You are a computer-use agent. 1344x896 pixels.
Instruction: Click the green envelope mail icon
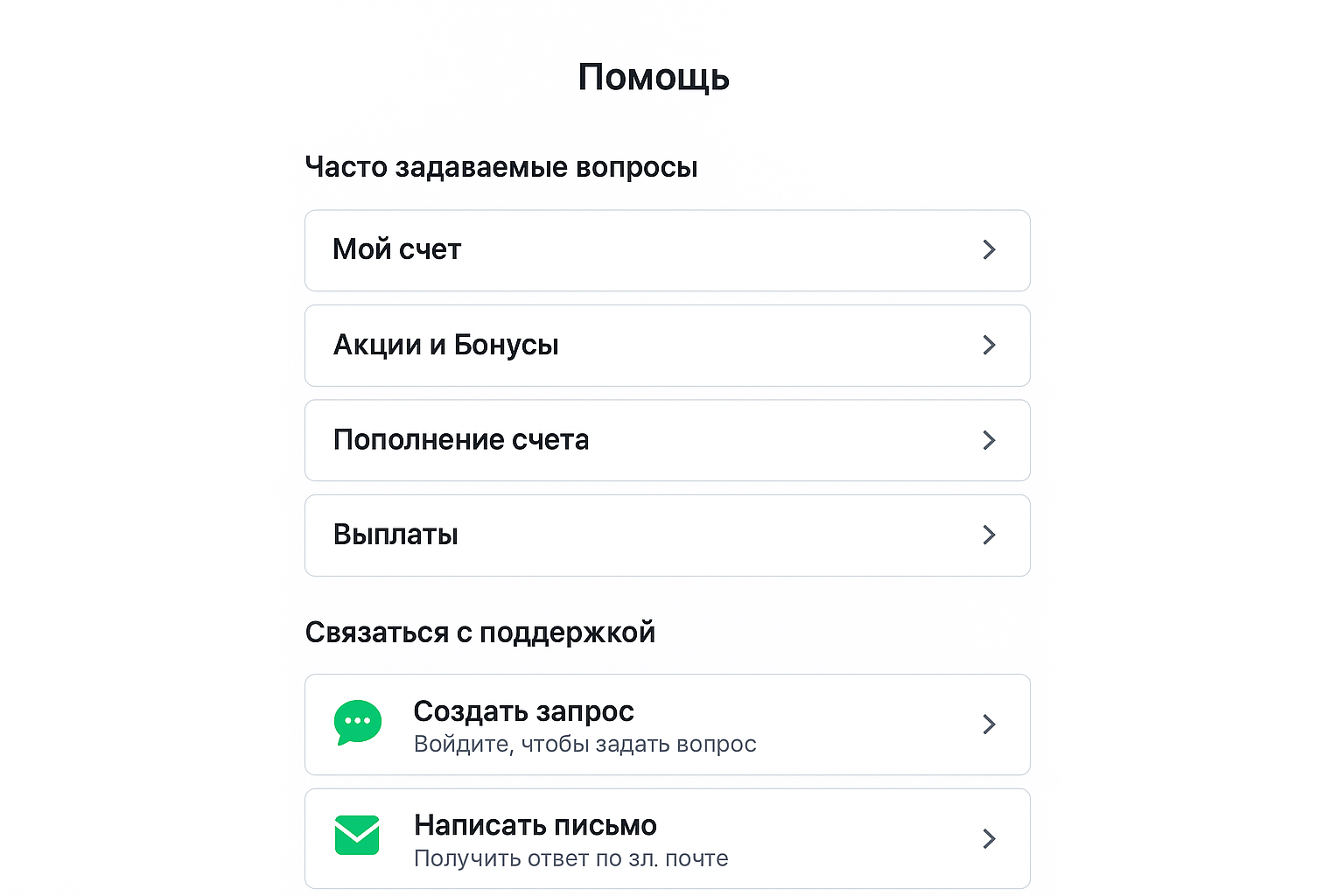tap(357, 836)
